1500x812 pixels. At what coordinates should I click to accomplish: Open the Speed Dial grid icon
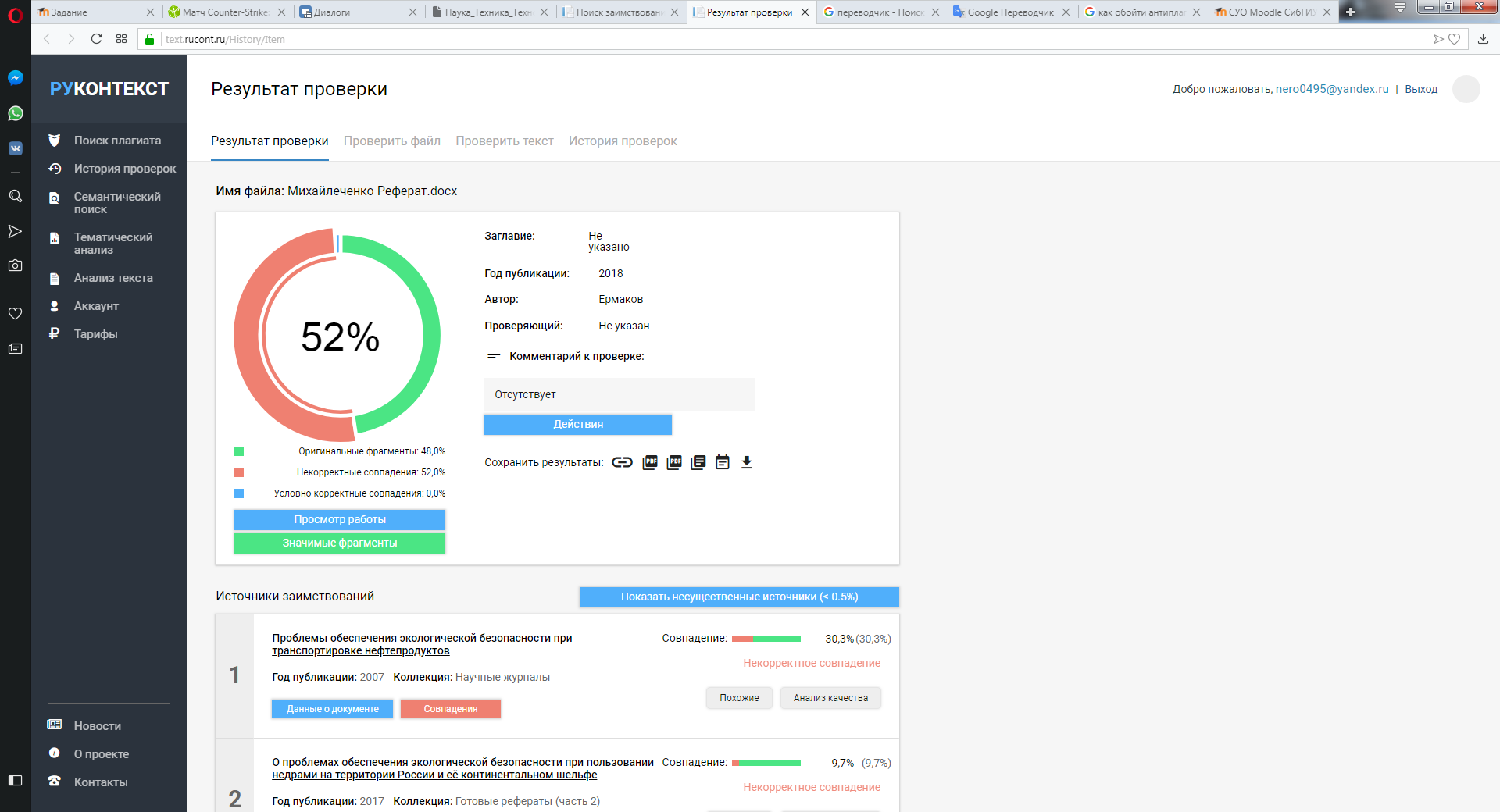(x=121, y=39)
